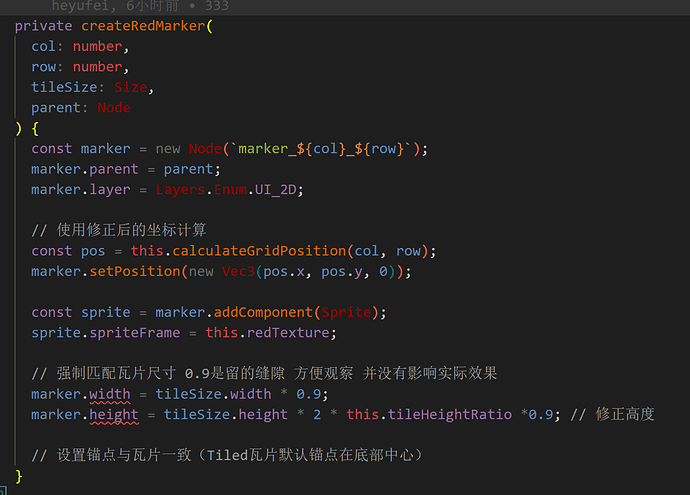Click the private keyword
Image resolution: width=690 pixels, height=495 pixels.
(43, 26)
